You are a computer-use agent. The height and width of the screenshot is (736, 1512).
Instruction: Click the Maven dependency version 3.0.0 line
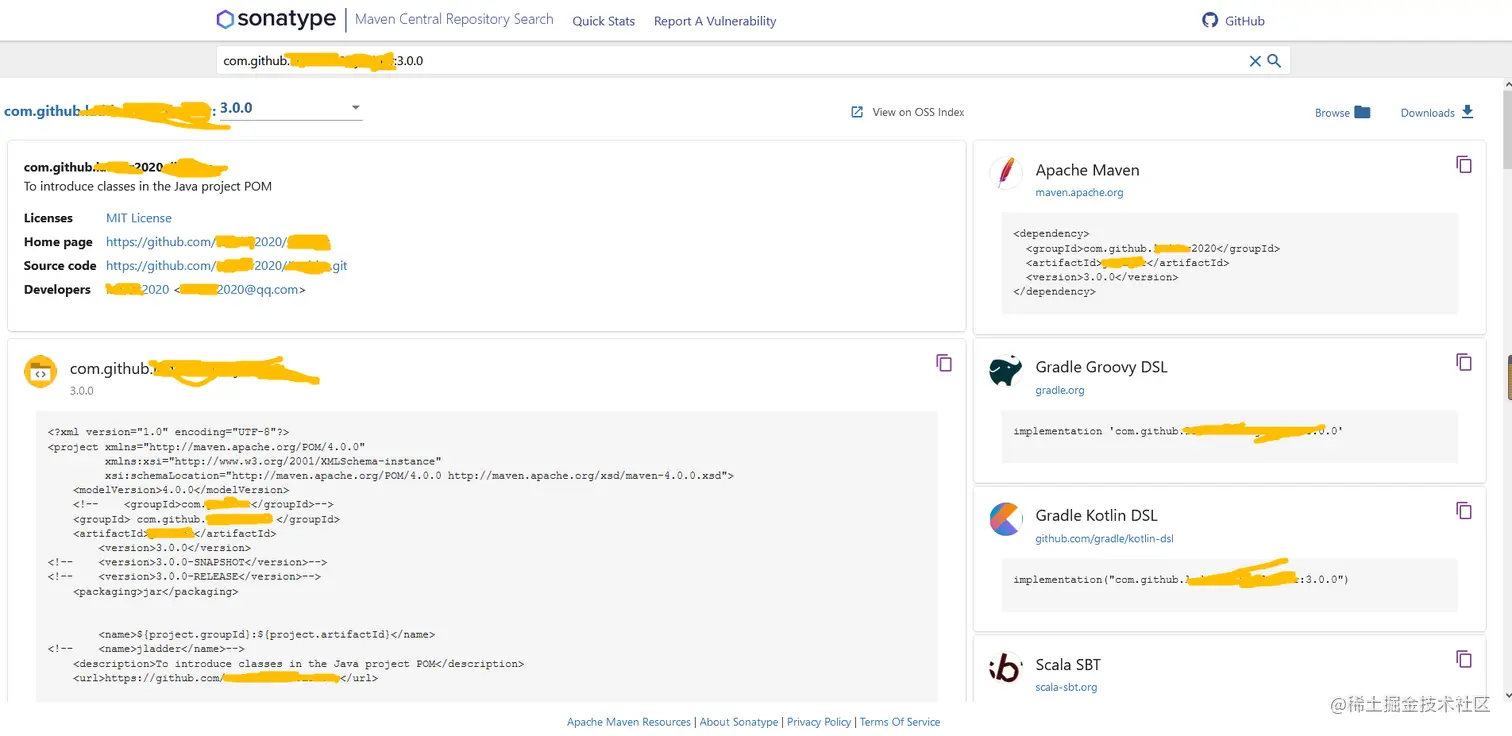pos(1102,277)
